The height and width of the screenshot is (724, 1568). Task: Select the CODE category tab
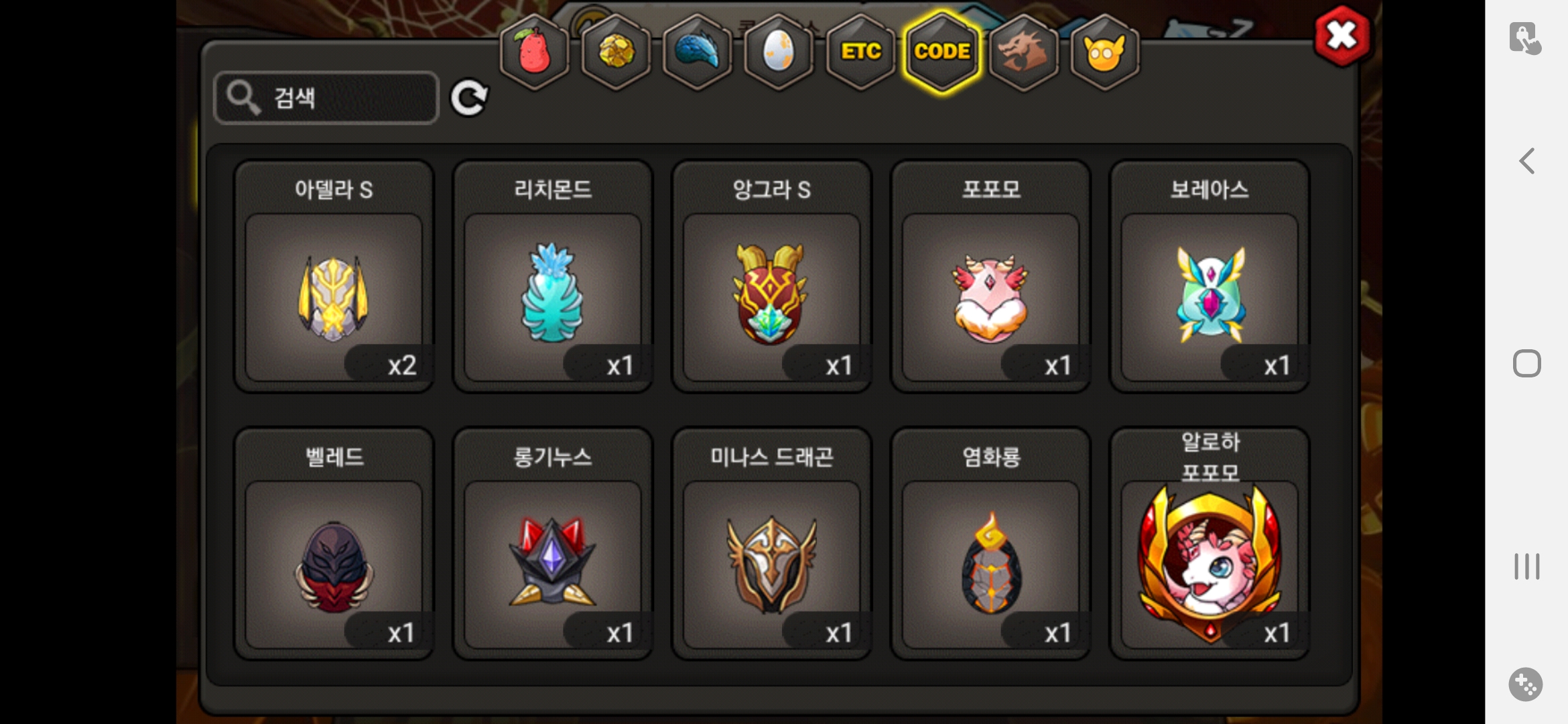(x=942, y=52)
